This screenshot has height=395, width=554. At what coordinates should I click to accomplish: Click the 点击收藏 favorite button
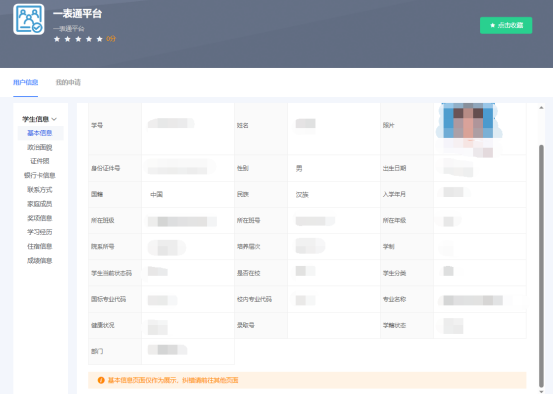(506, 25)
